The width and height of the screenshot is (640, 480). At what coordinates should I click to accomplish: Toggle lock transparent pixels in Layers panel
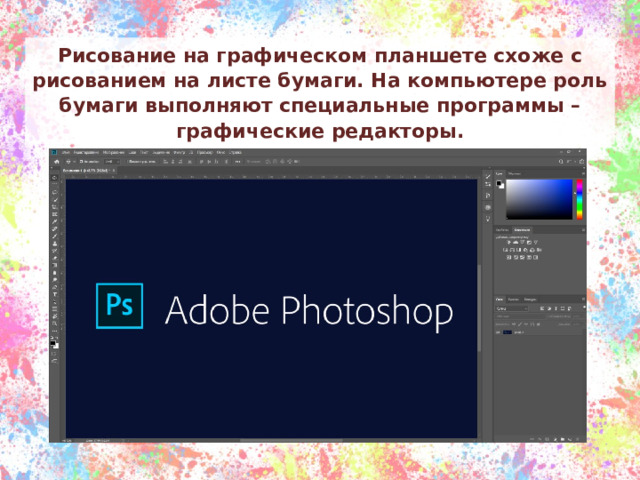tap(514, 324)
